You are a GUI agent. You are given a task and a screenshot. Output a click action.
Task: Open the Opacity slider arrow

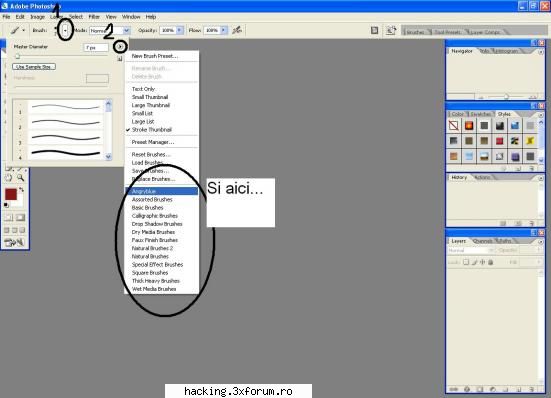[x=180, y=31]
